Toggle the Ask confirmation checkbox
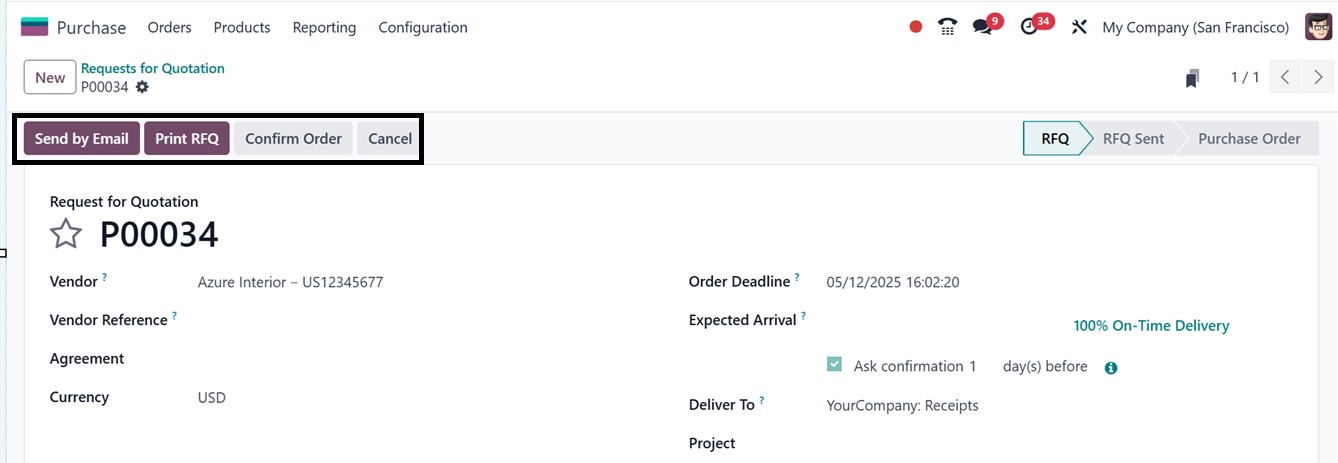Viewport: 1338px width, 463px height. coord(834,366)
